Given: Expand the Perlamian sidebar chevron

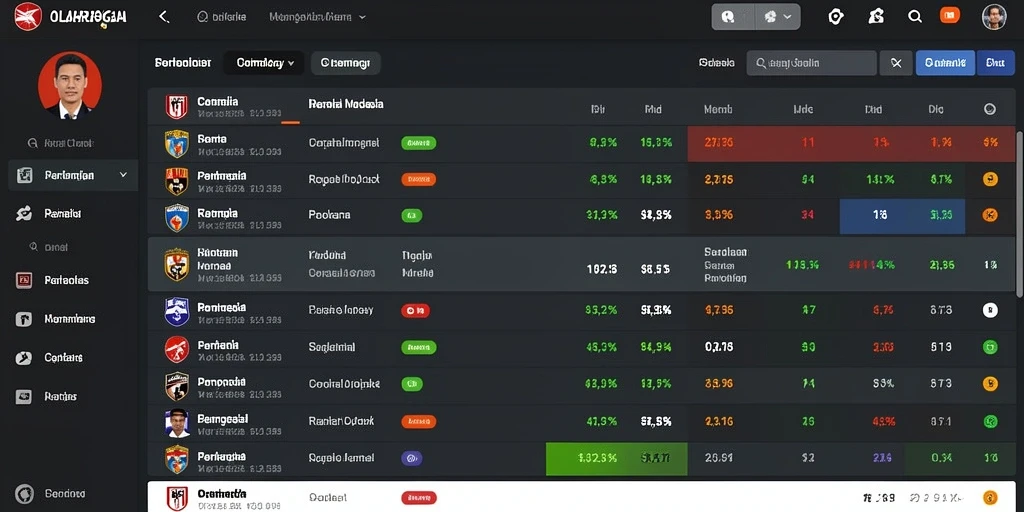Looking at the screenshot, I should coord(123,175).
